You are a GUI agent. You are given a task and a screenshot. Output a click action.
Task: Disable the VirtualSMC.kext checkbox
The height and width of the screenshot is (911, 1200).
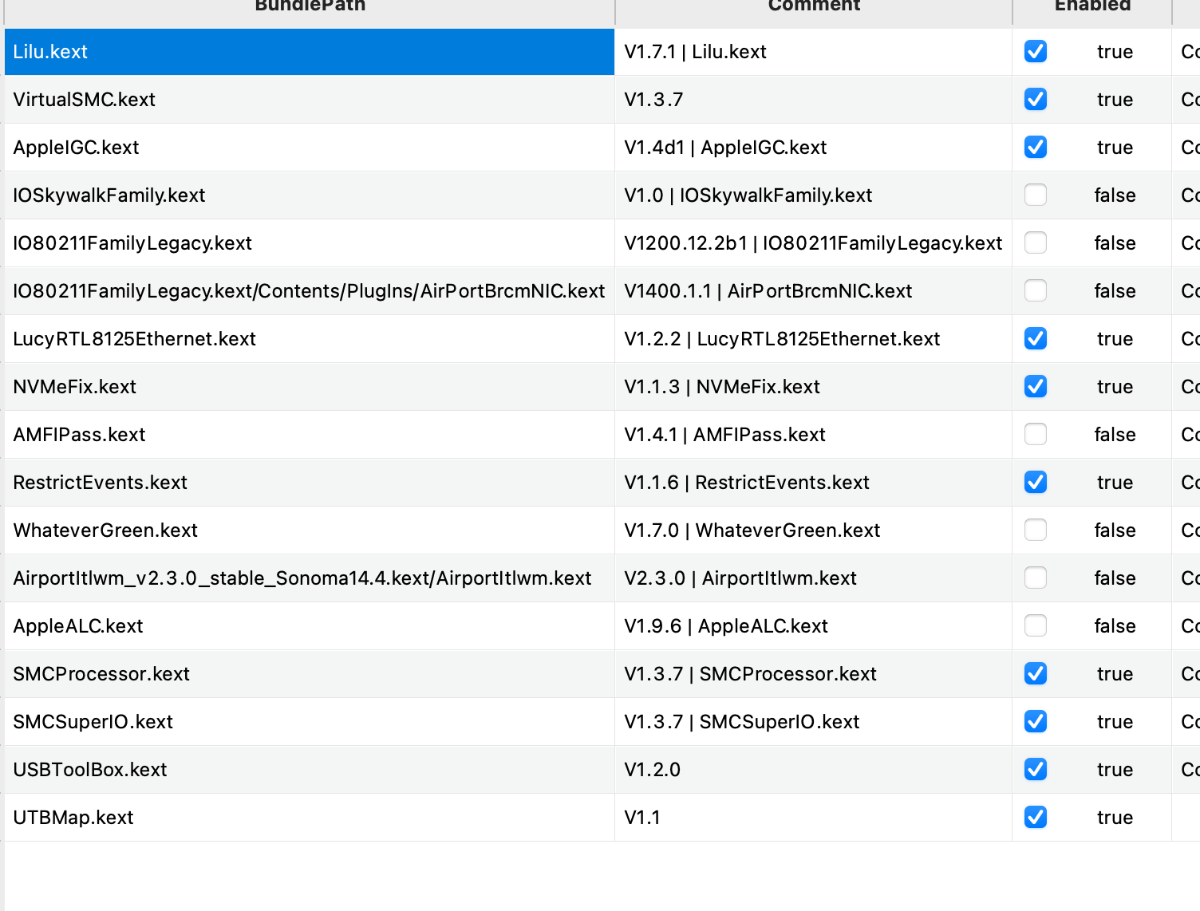coord(1035,100)
